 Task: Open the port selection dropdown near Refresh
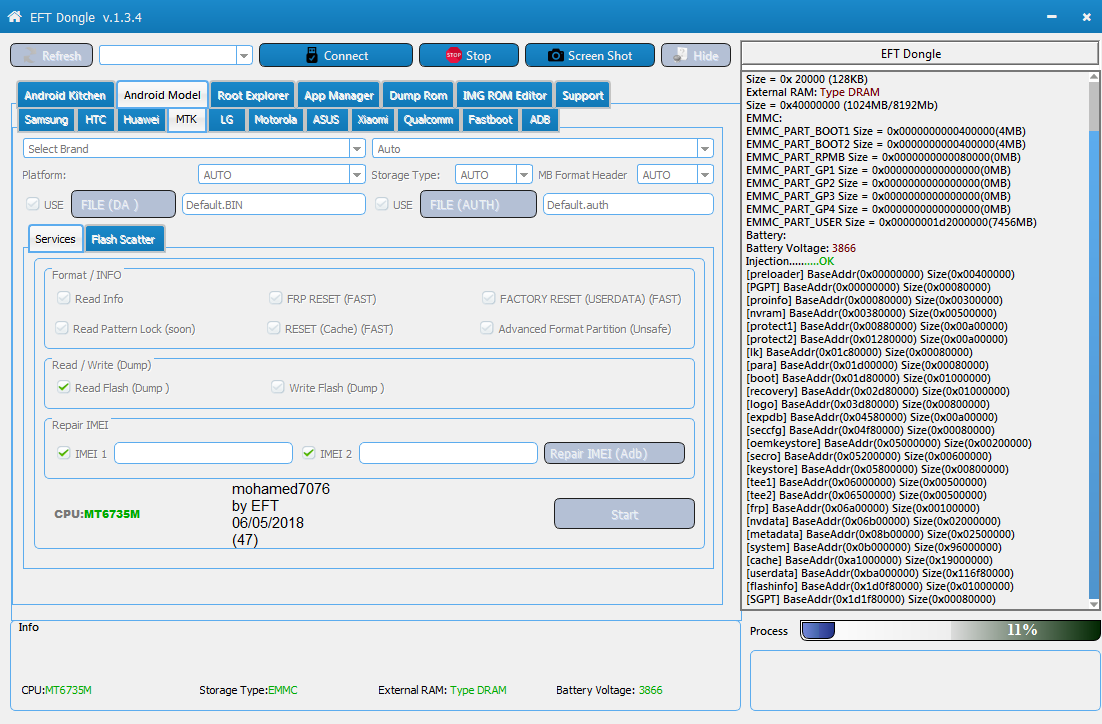[x=245, y=55]
